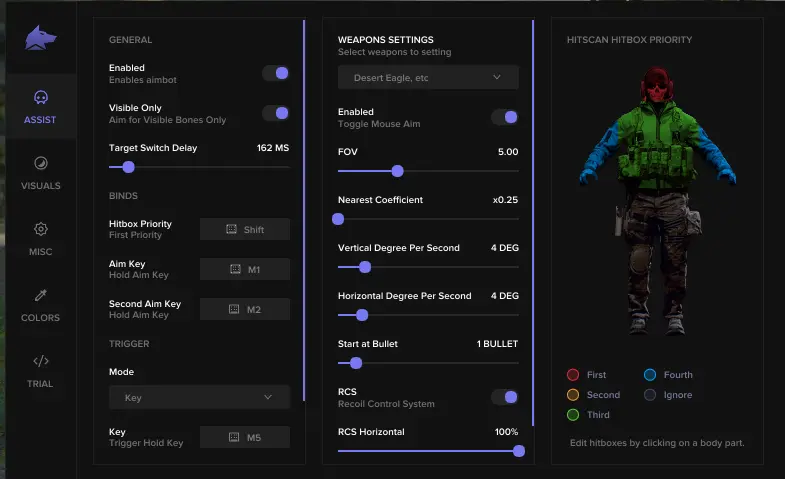Toggle the General Enabled aimbot switch
785x479 pixels.
(x=275, y=73)
